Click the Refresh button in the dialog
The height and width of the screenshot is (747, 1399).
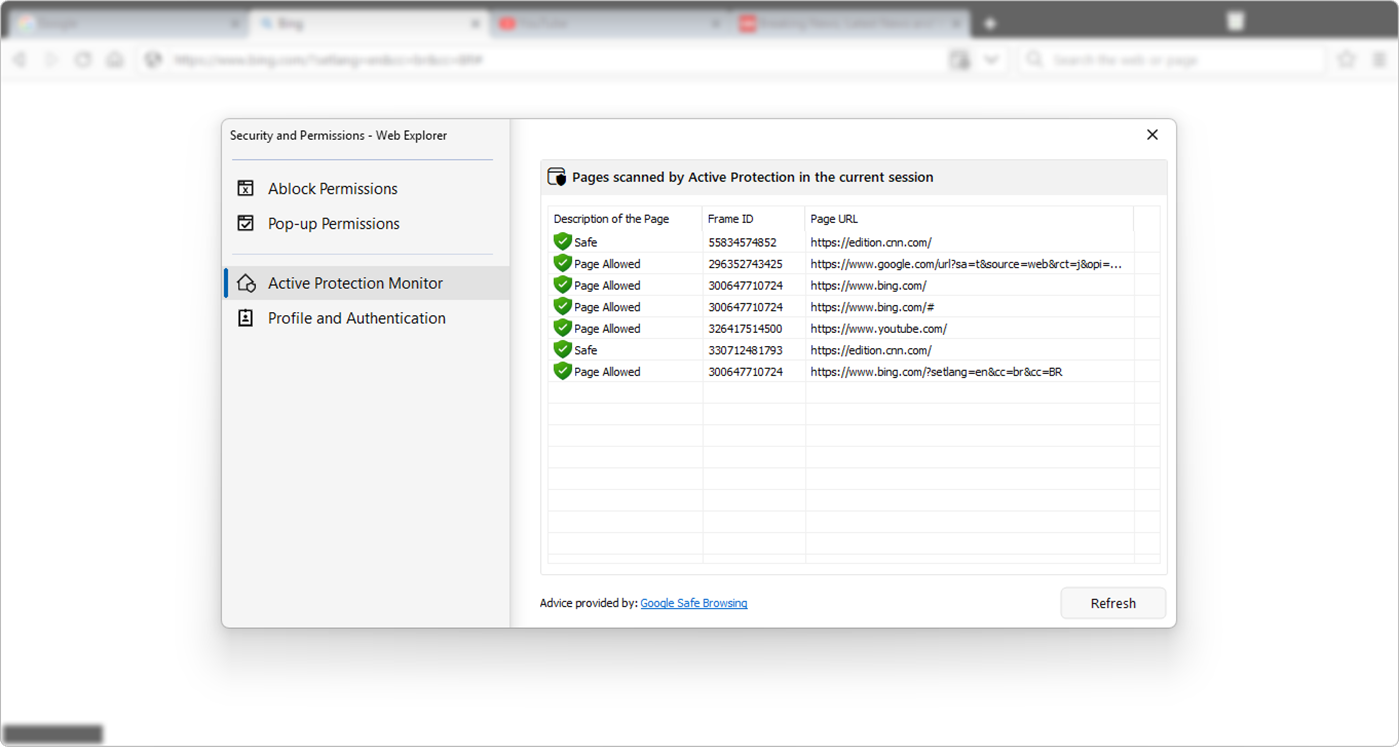point(1112,603)
